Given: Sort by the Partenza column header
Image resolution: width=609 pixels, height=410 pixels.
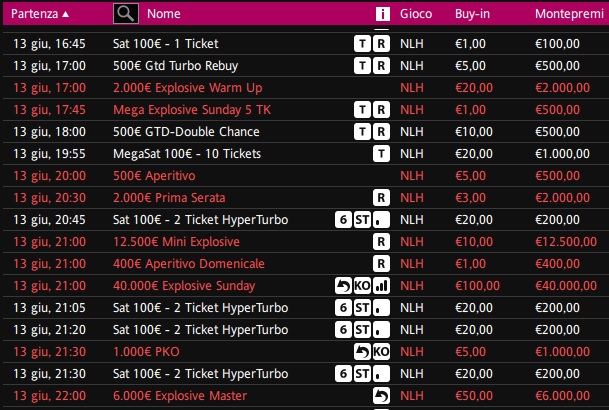Looking at the screenshot, I should click(34, 14).
